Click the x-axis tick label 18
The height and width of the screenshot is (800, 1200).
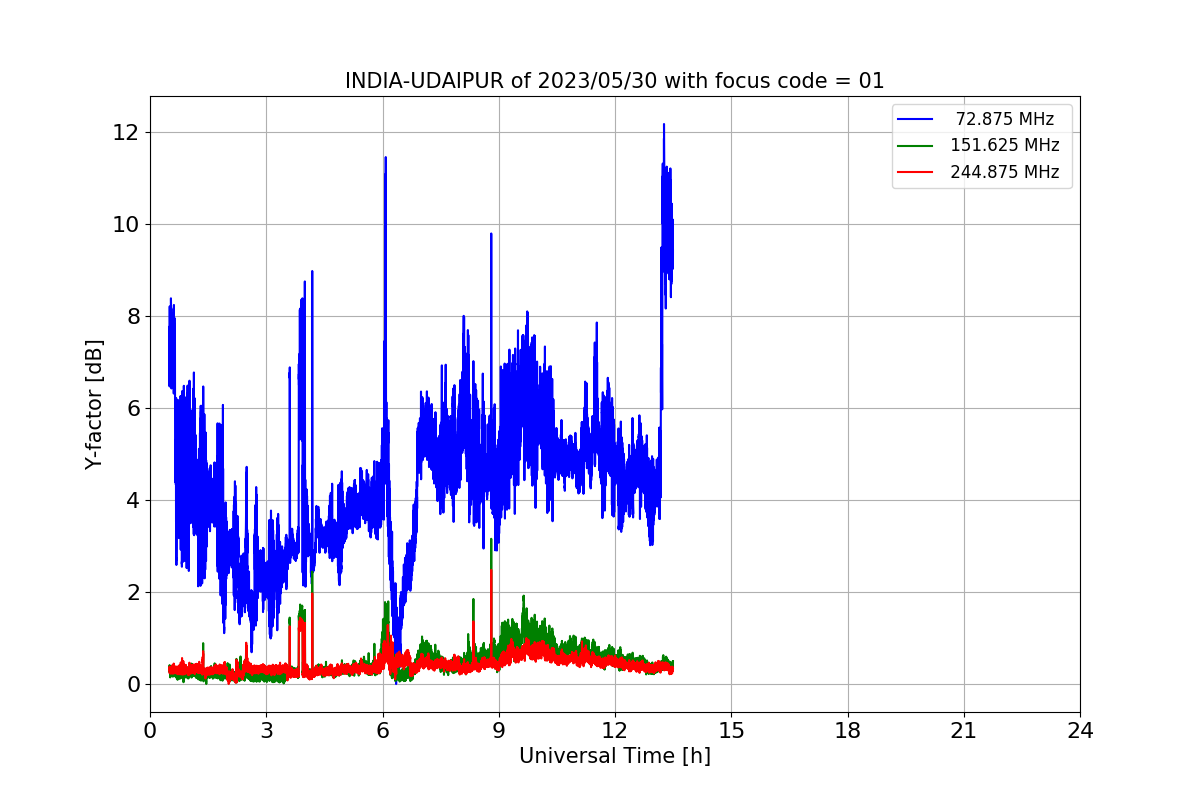point(847,731)
